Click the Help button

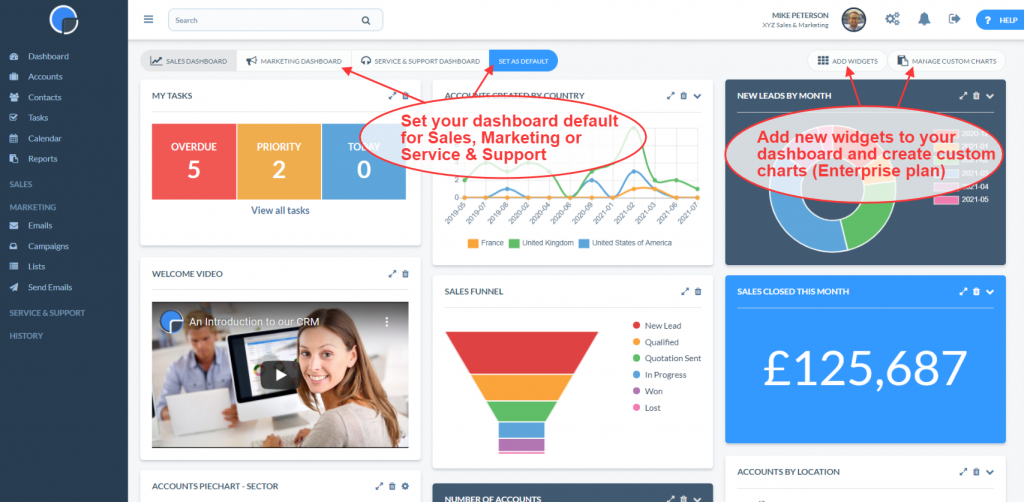click(1002, 20)
